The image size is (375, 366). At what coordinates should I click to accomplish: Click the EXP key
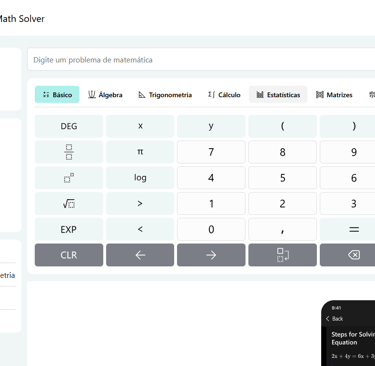69,229
